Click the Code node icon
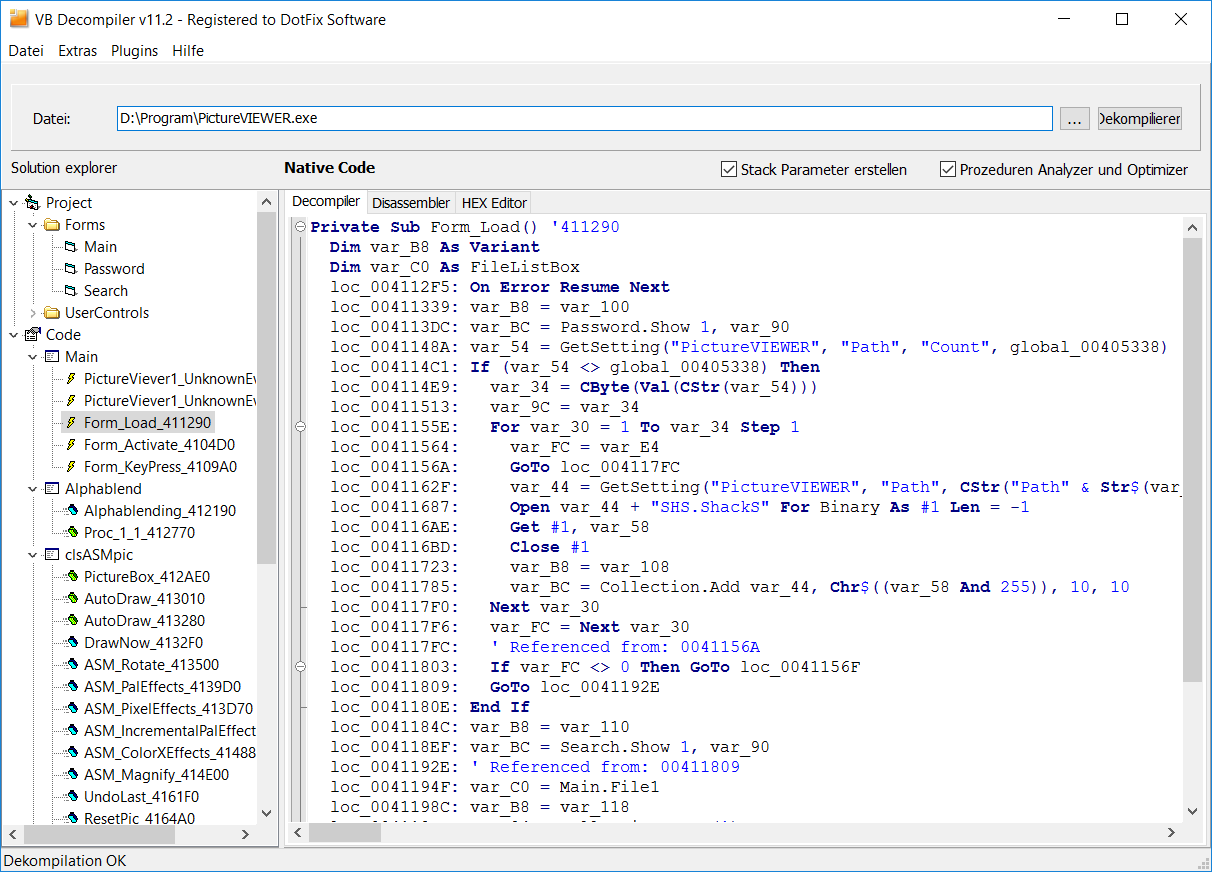Screen dimensions: 1212x872 point(32,335)
